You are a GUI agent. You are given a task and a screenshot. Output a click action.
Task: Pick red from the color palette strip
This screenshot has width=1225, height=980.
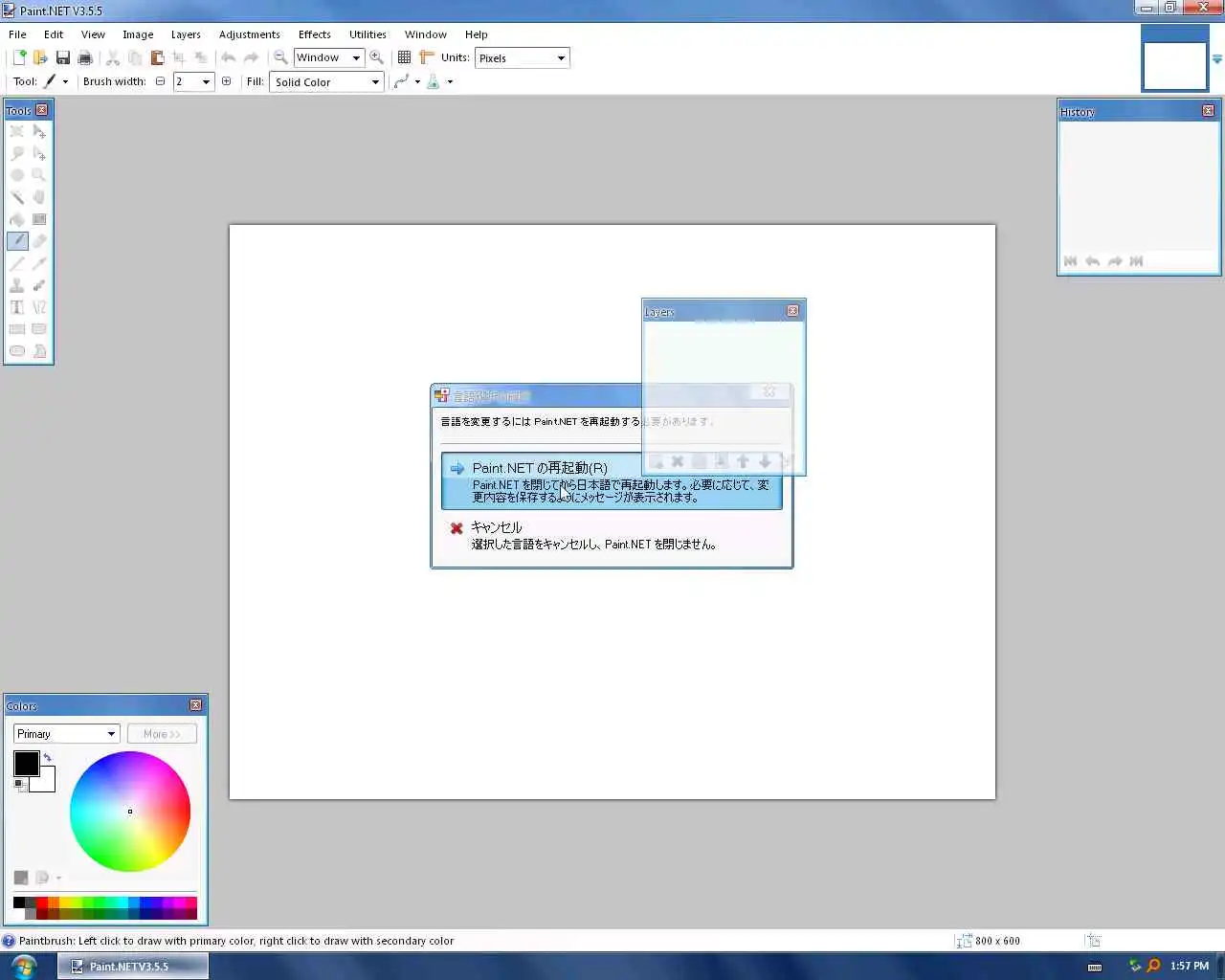[x=42, y=902]
